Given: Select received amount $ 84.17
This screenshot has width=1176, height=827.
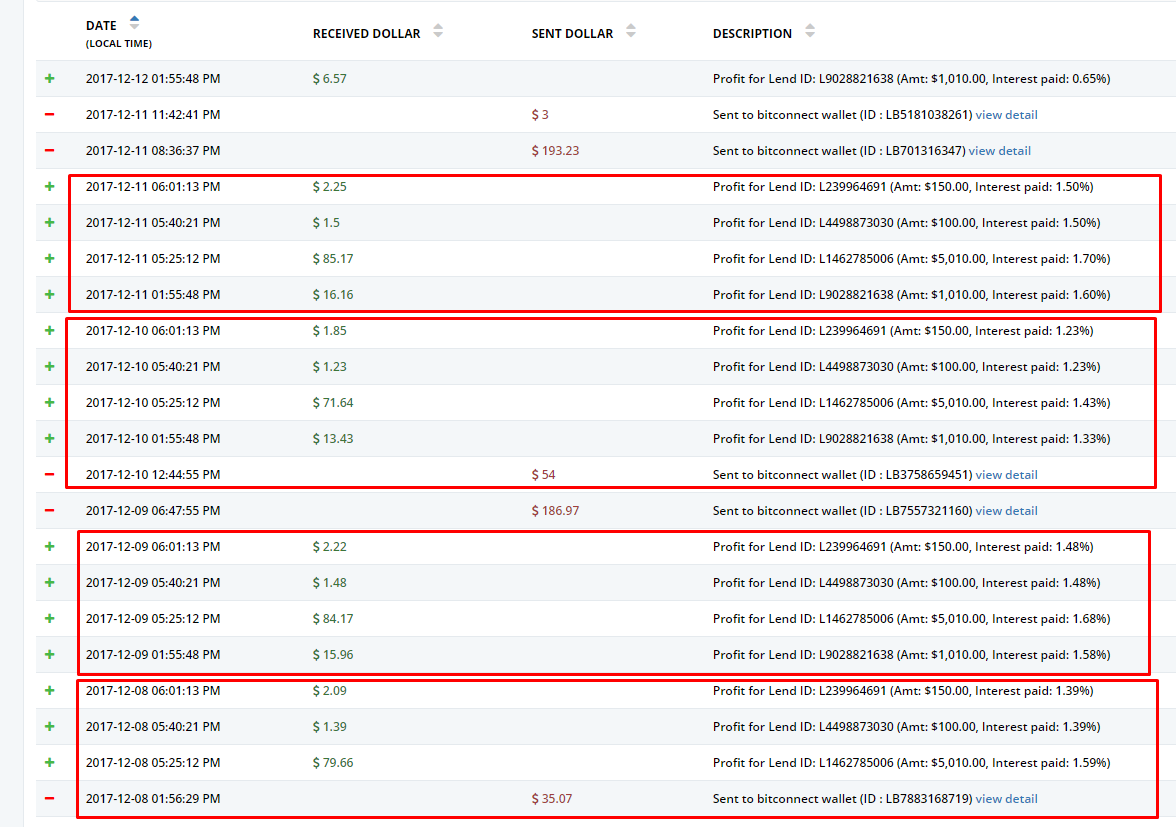Looking at the screenshot, I should point(333,619).
